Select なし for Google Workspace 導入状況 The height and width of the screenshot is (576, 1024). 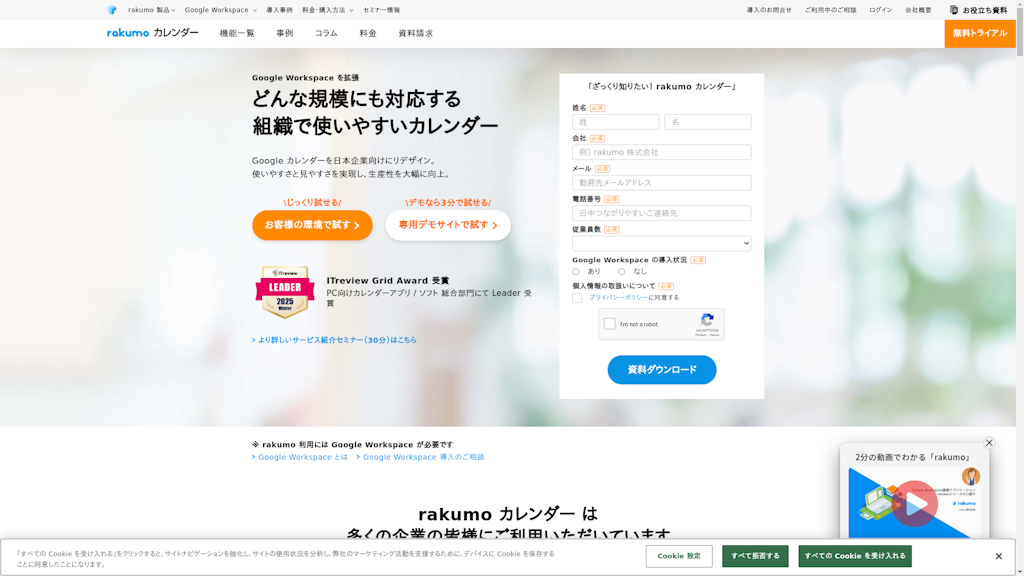[x=622, y=271]
